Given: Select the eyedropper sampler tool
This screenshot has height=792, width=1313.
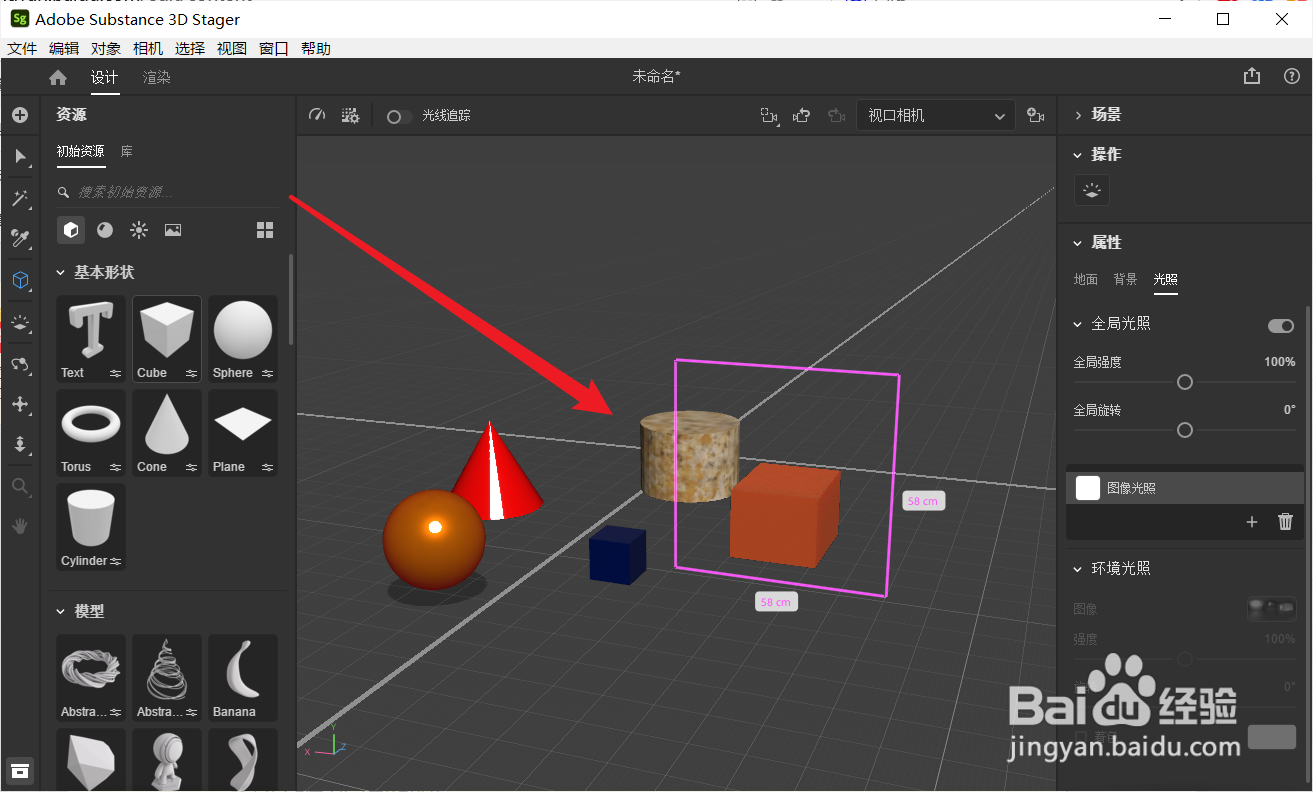Looking at the screenshot, I should [20, 238].
